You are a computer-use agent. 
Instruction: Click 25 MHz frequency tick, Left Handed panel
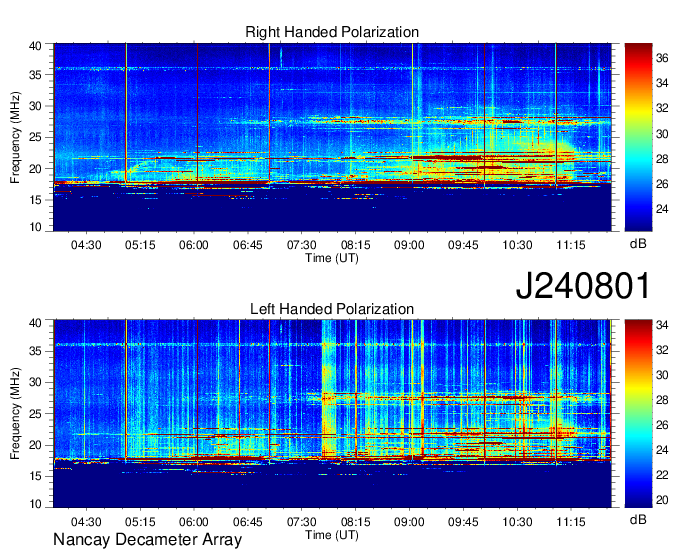[36, 414]
